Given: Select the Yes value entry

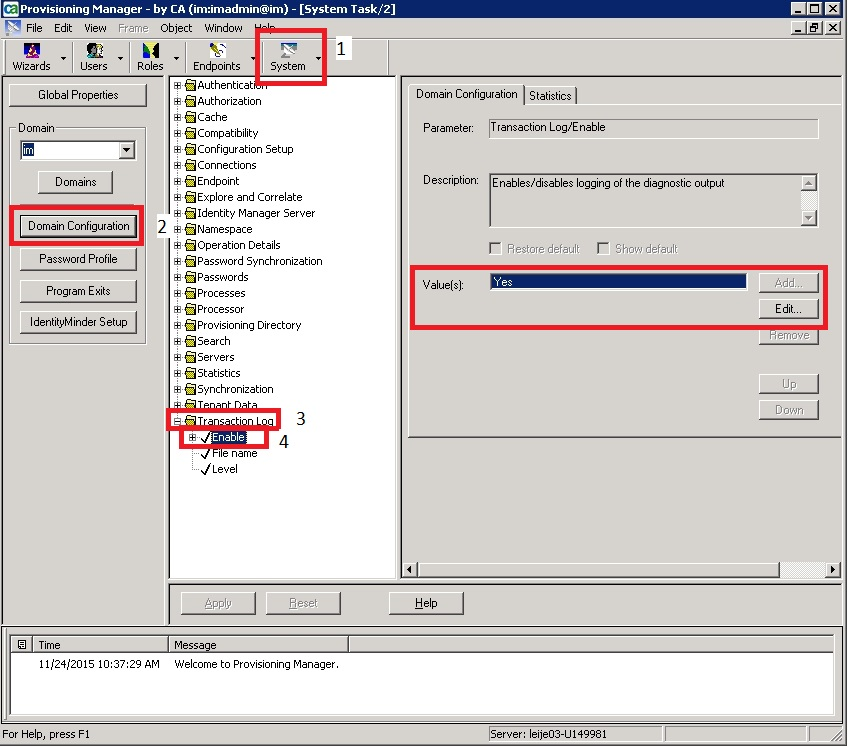Looking at the screenshot, I should click(618, 282).
